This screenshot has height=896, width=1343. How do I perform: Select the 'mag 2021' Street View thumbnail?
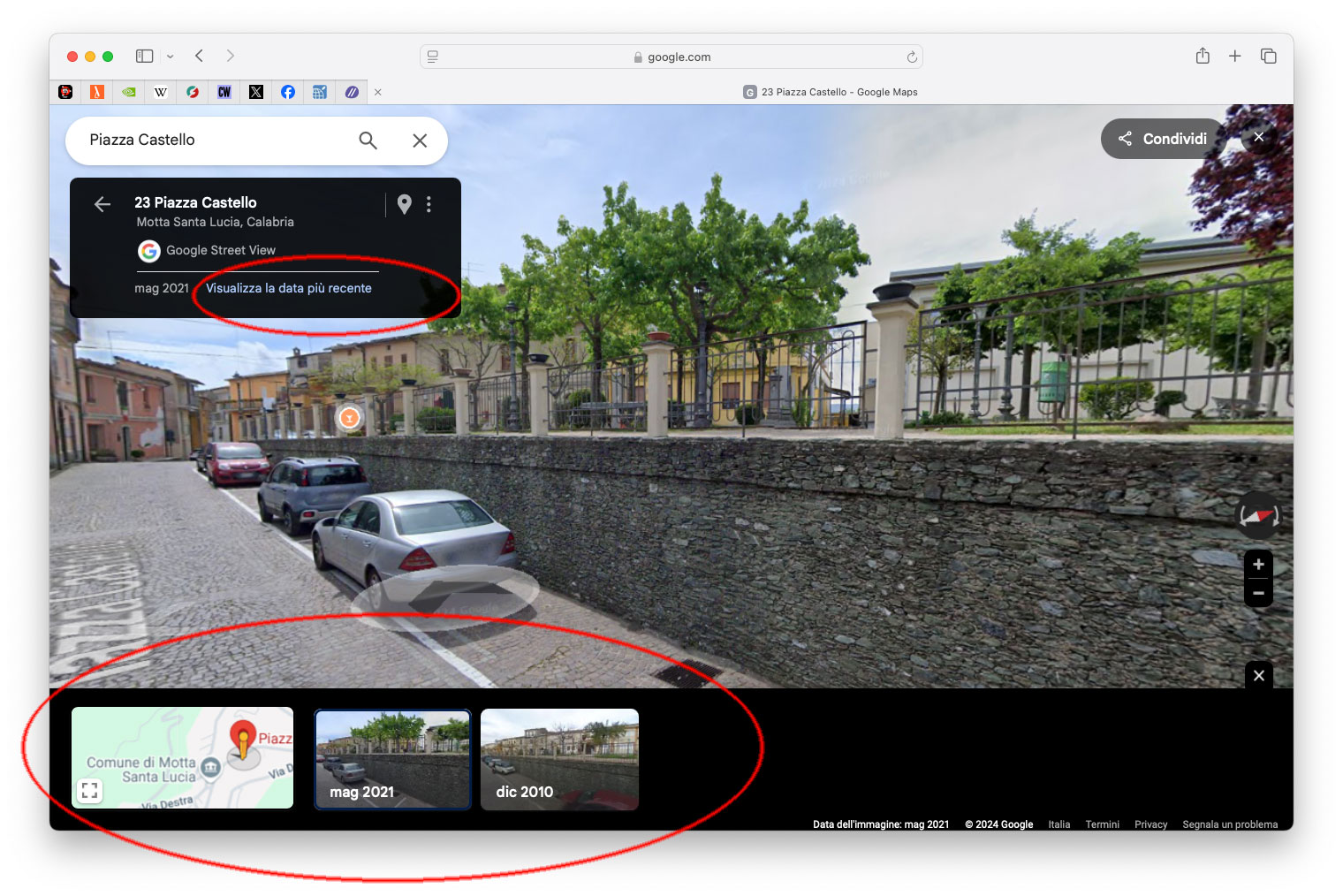point(393,759)
